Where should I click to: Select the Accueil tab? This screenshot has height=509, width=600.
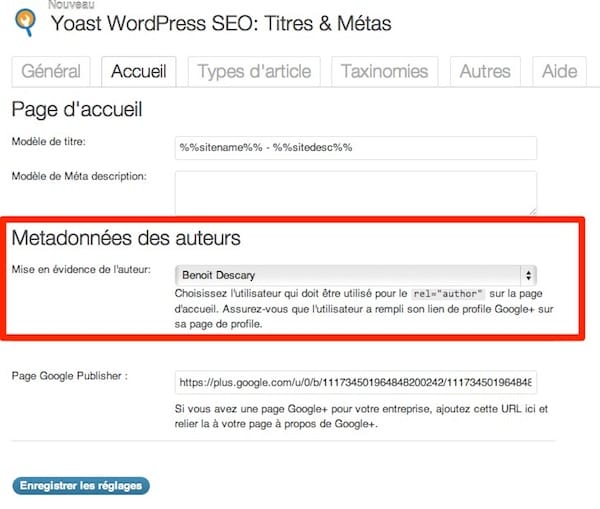(139, 72)
